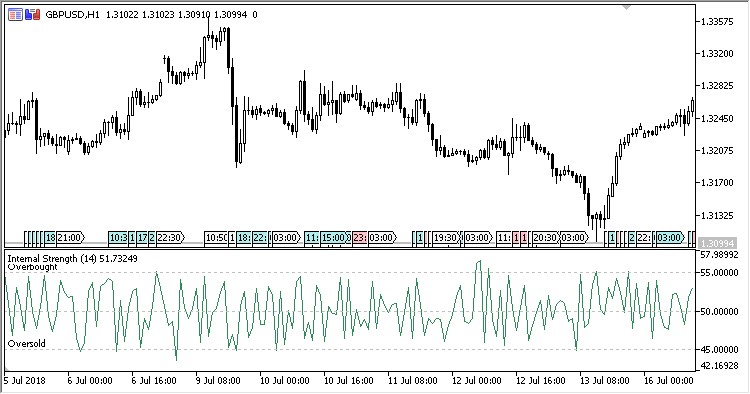Click the 45.00000 indicator level value
The image size is (750, 394).
(x=719, y=350)
